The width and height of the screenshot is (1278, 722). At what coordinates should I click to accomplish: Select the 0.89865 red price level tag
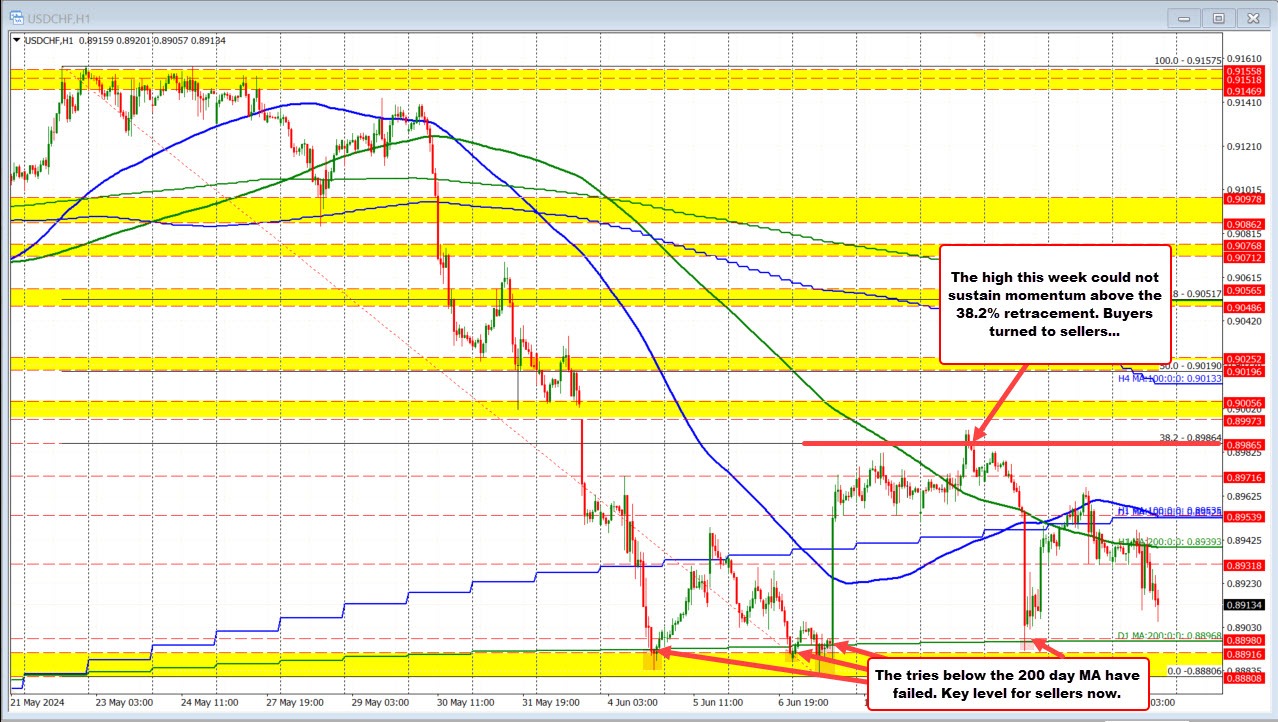(x=1244, y=444)
